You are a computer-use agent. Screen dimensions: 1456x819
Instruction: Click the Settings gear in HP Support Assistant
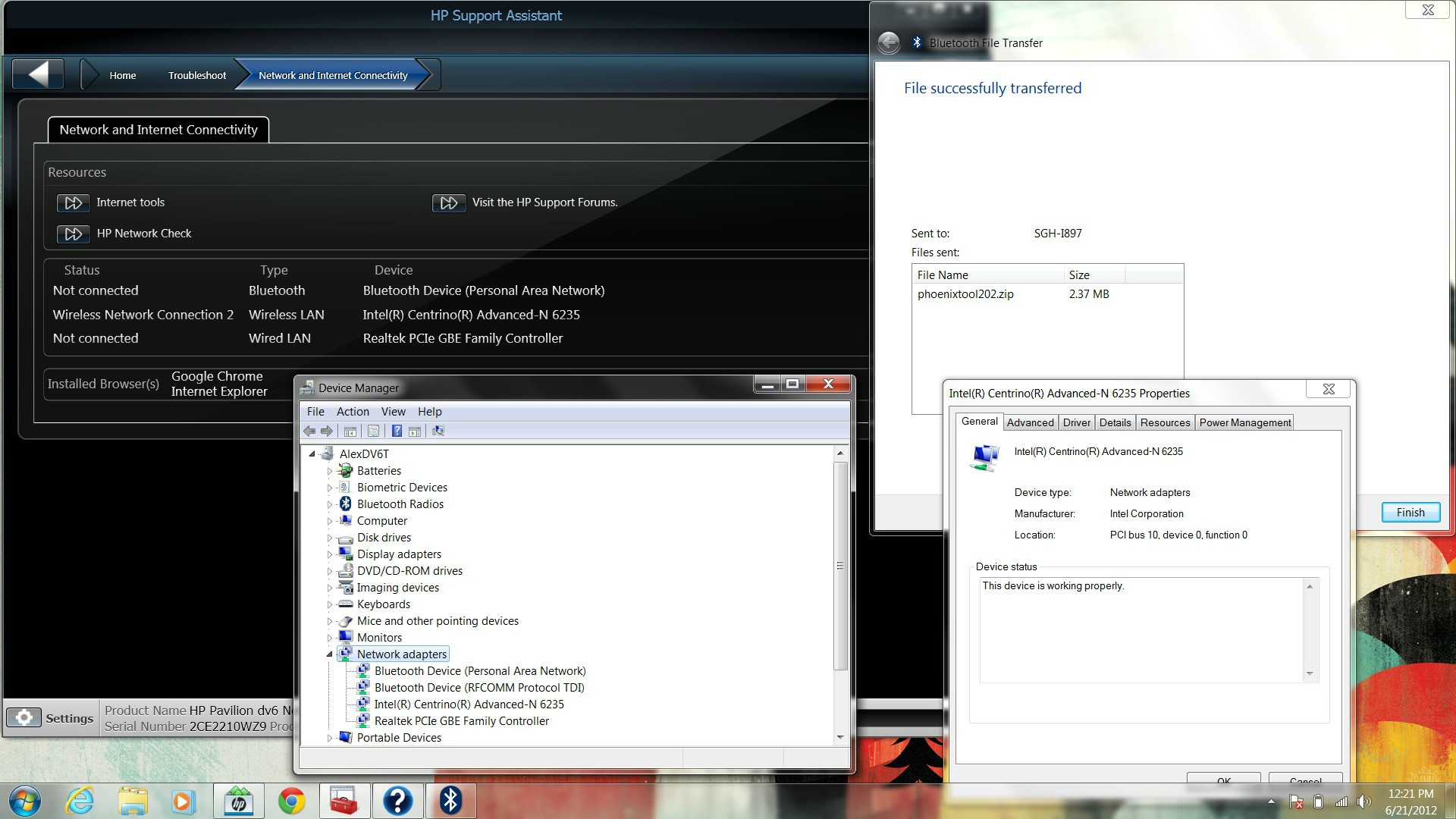(24, 717)
